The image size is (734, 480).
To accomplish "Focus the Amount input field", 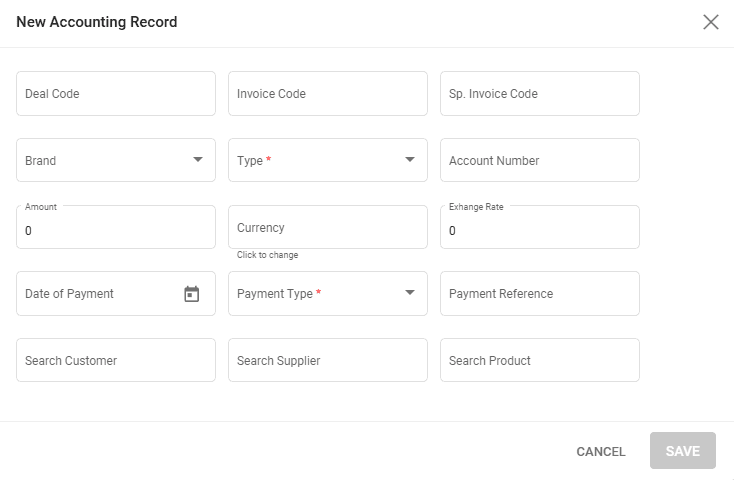I will pos(116,230).
